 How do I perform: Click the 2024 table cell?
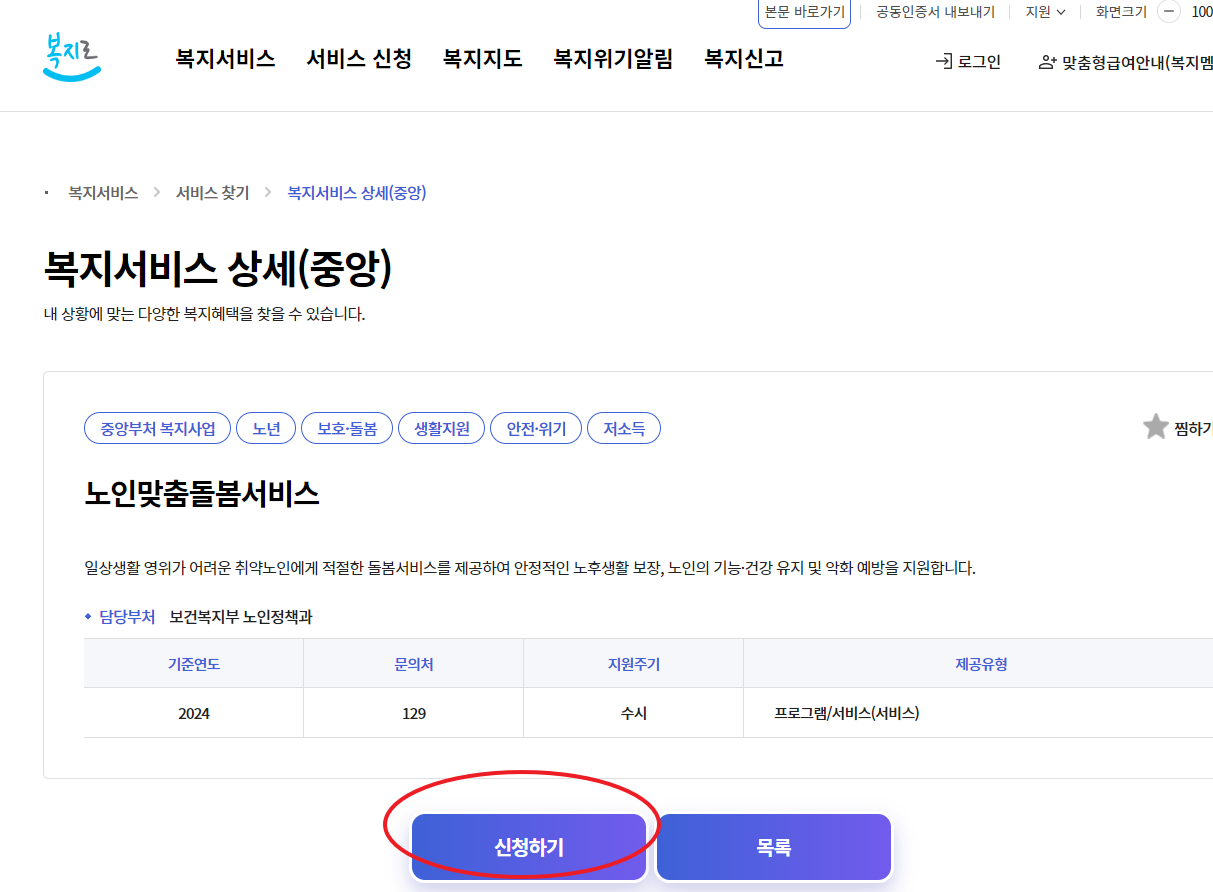[194, 713]
